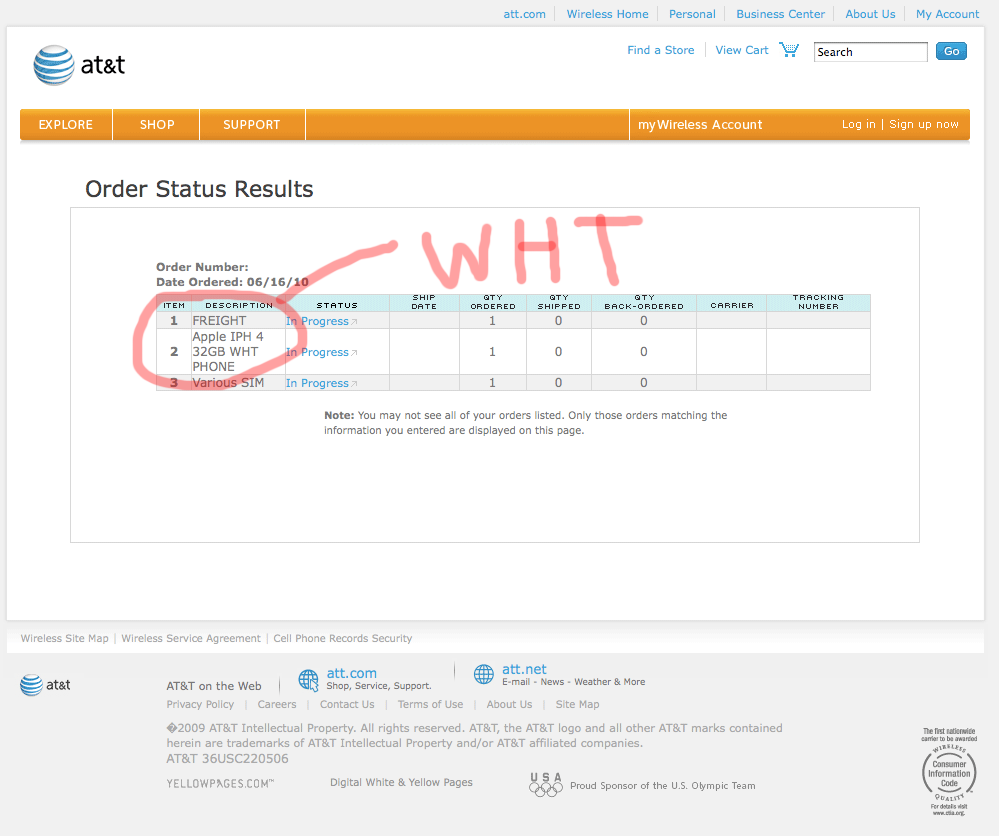The width and height of the screenshot is (999, 836).
Task: Open Cell Phone Records Security link
Action: pyautogui.click(x=343, y=638)
